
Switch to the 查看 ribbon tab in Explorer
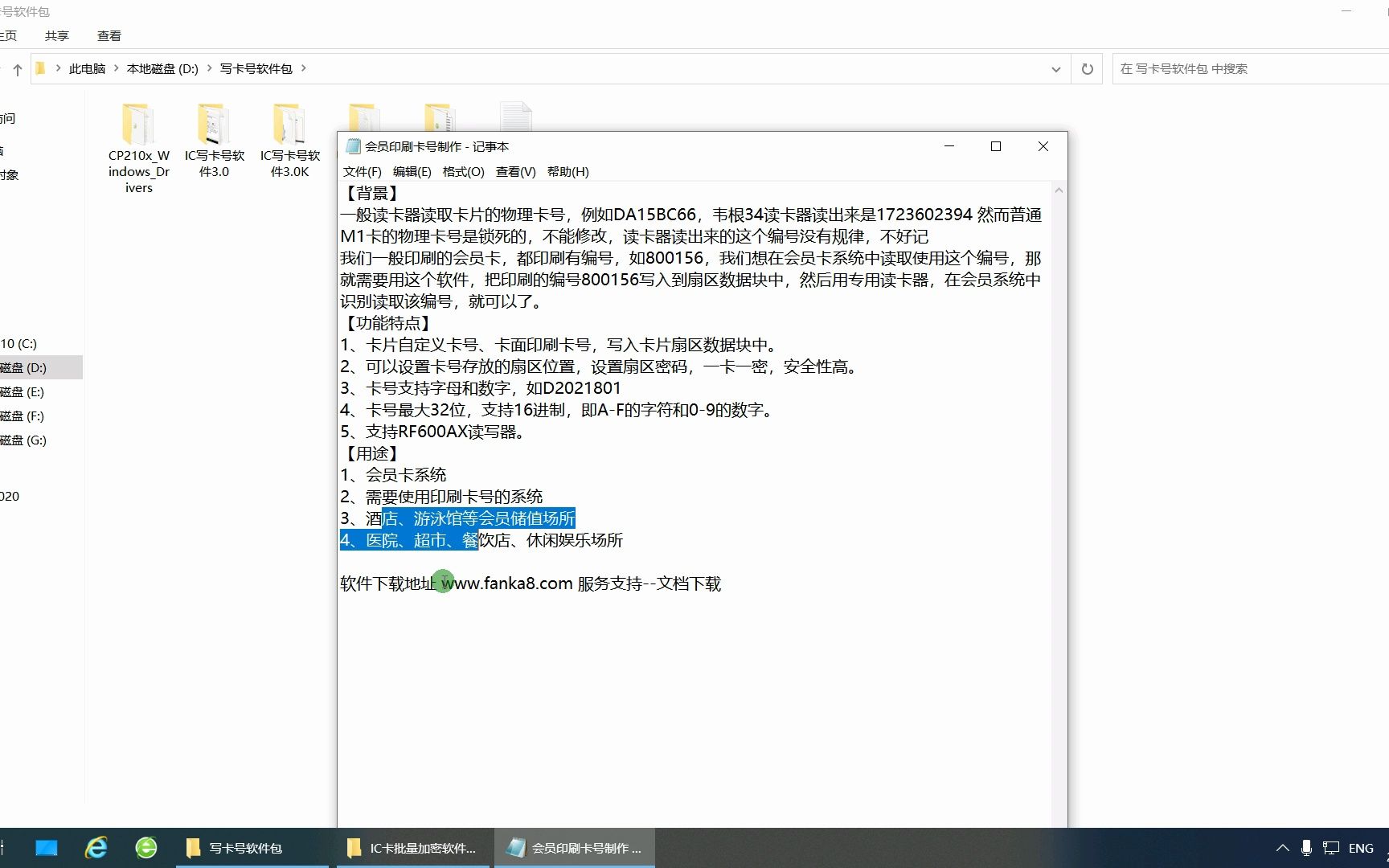click(x=109, y=35)
